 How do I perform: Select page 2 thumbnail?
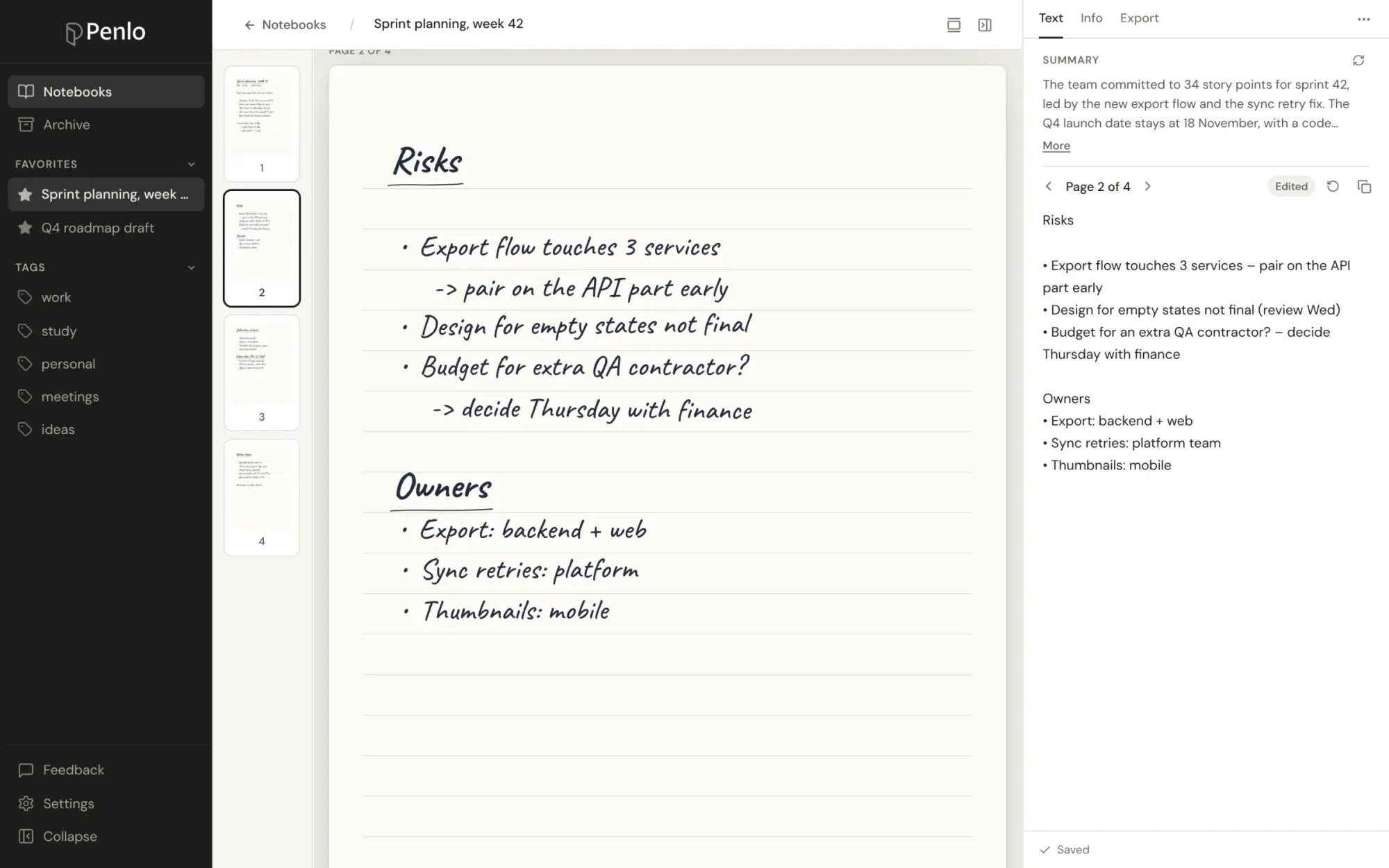(262, 248)
